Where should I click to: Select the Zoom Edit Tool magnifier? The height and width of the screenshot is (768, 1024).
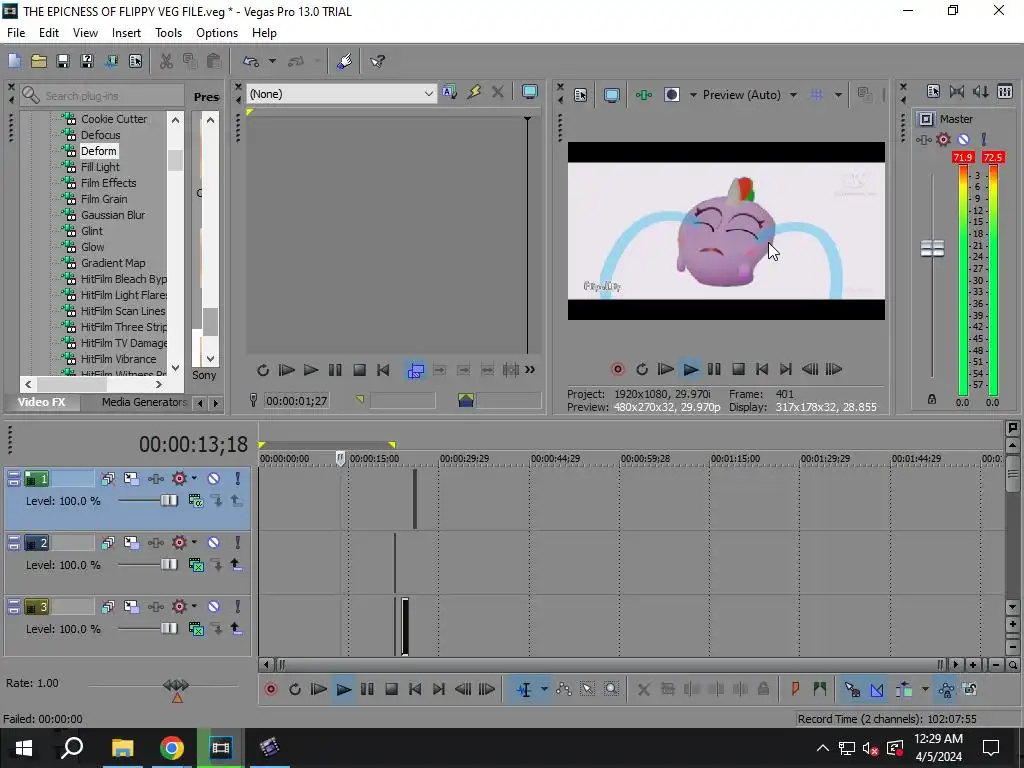pyautogui.click(x=611, y=689)
